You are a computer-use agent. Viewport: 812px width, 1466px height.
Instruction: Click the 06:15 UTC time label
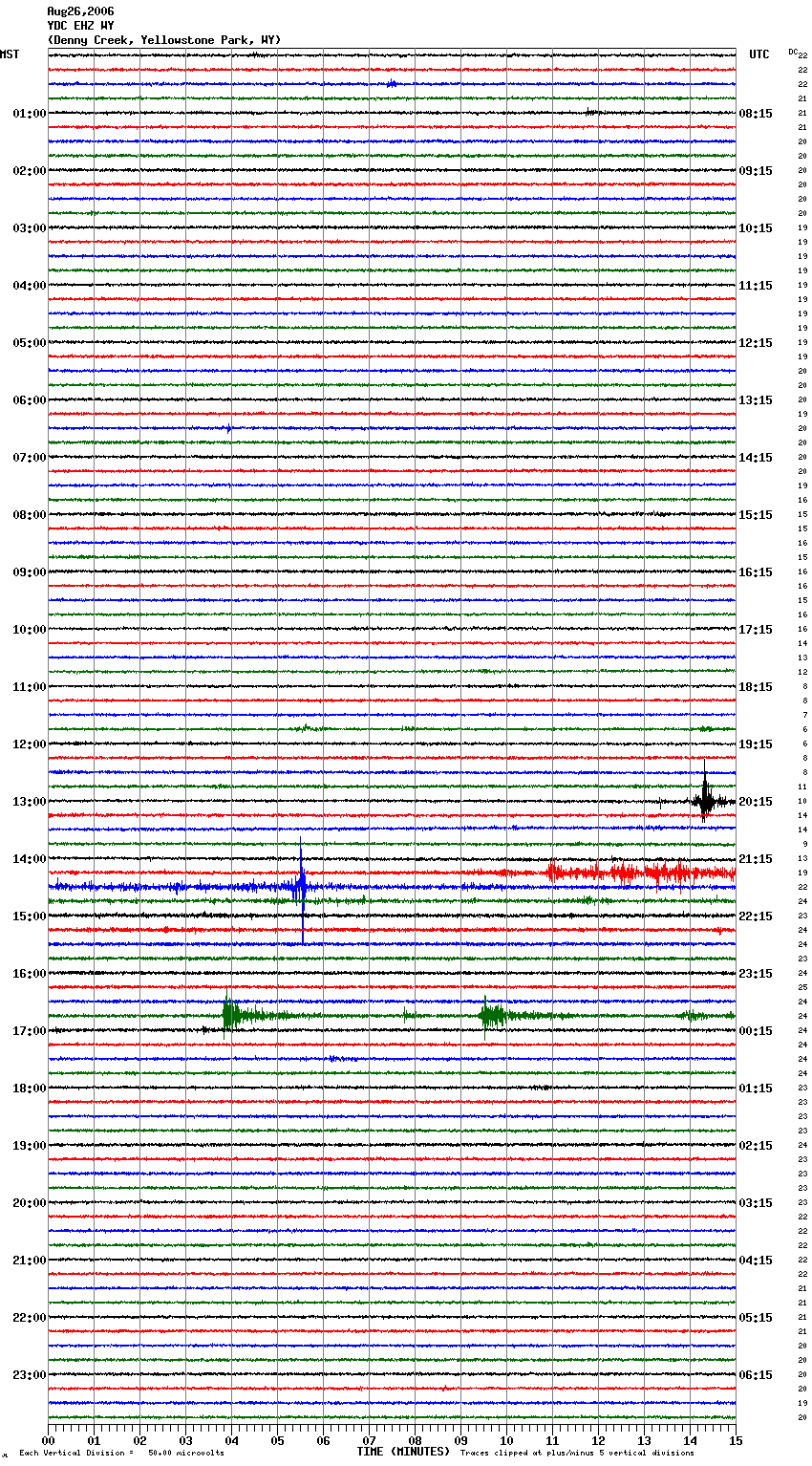click(756, 1375)
